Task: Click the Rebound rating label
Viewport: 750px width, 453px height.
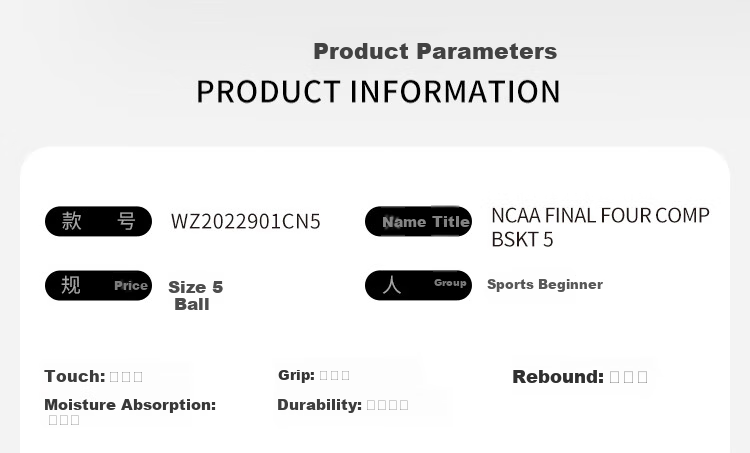Action: 558,377
